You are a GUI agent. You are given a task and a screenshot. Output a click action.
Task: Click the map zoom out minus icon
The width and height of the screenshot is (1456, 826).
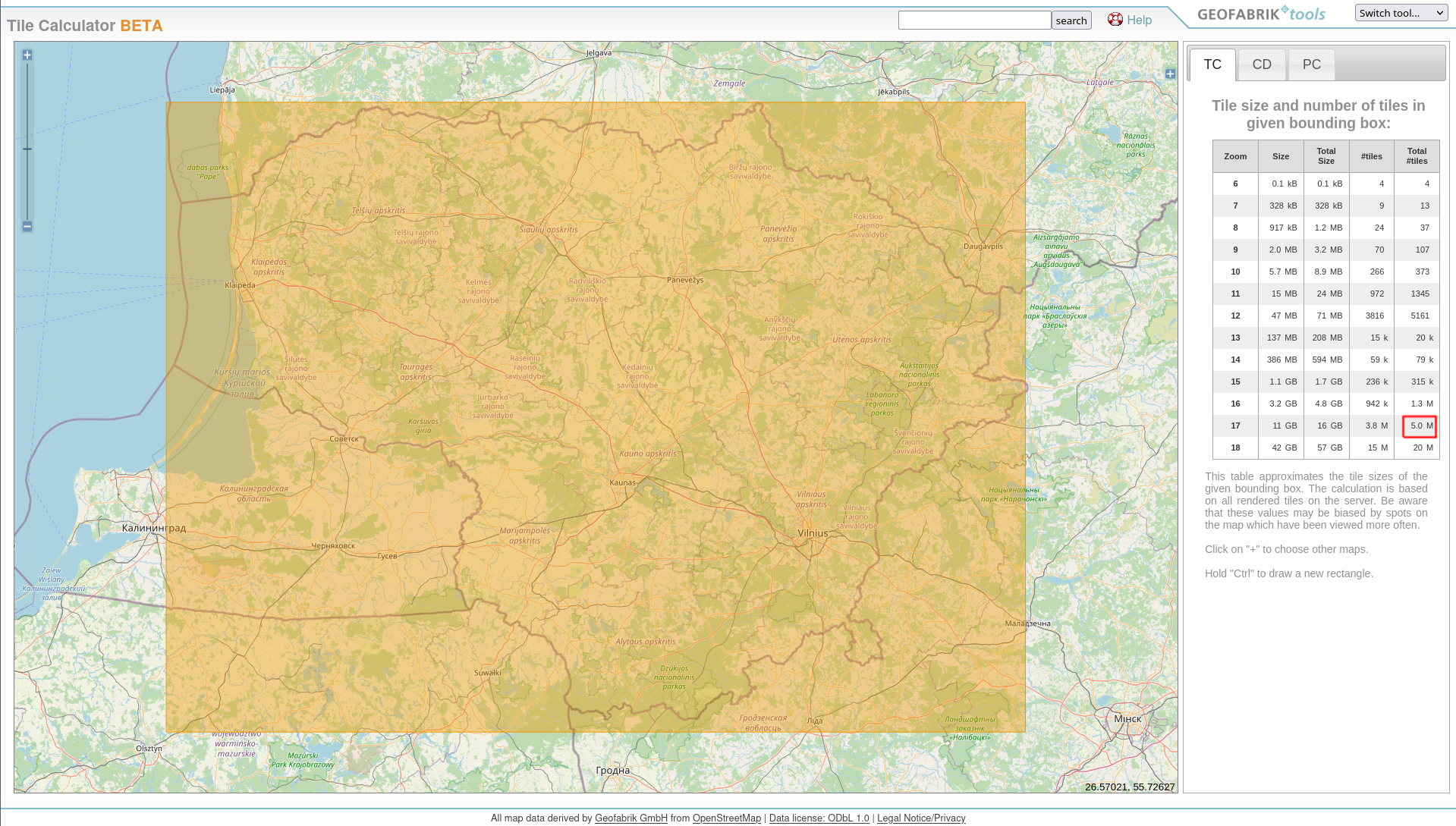coord(27,226)
